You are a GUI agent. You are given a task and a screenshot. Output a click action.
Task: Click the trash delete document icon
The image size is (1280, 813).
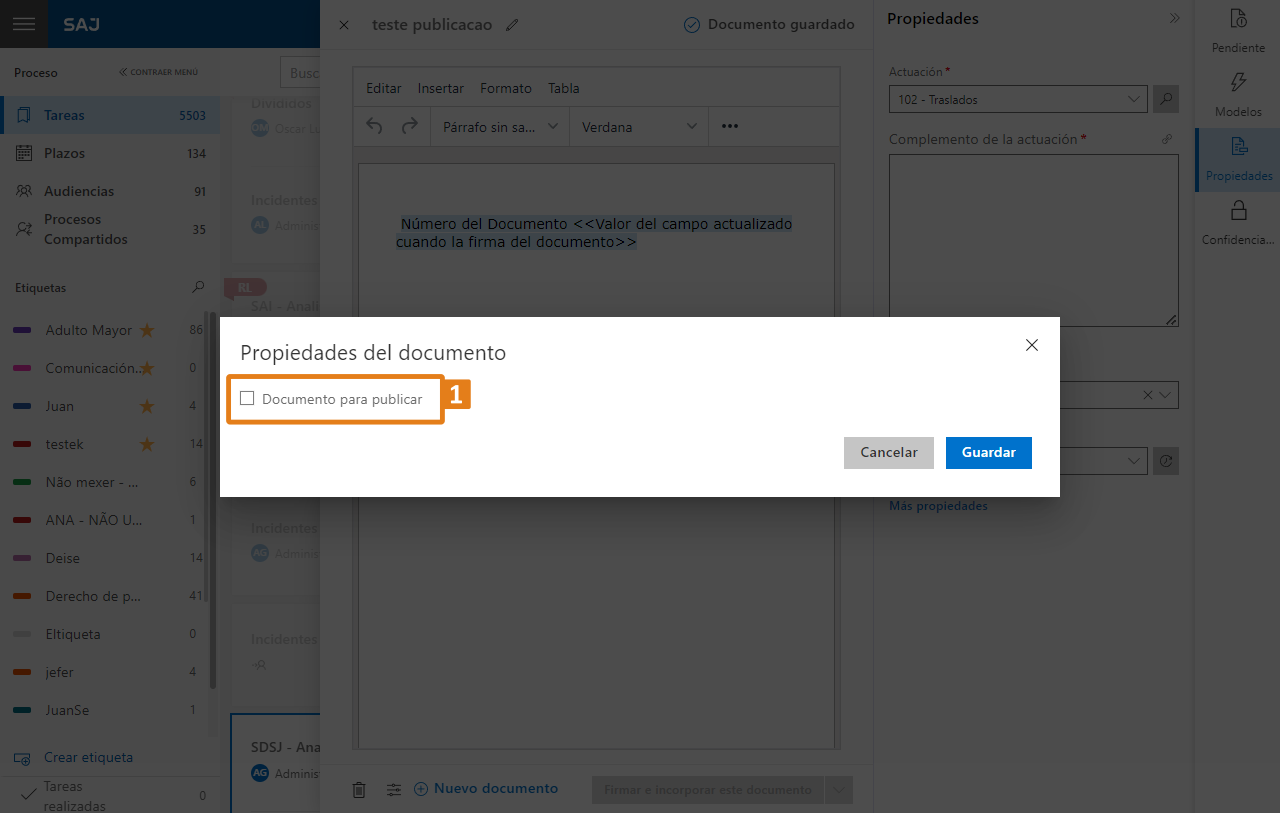click(x=359, y=790)
